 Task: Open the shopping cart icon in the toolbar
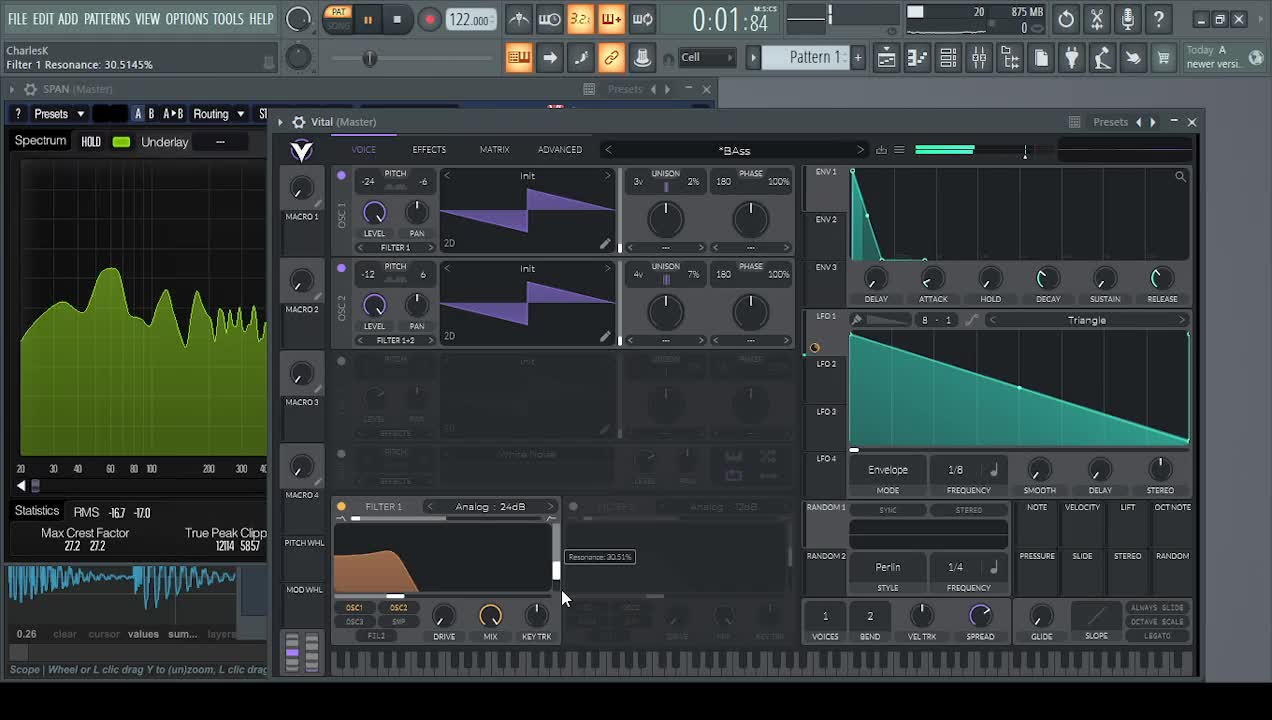1163,58
